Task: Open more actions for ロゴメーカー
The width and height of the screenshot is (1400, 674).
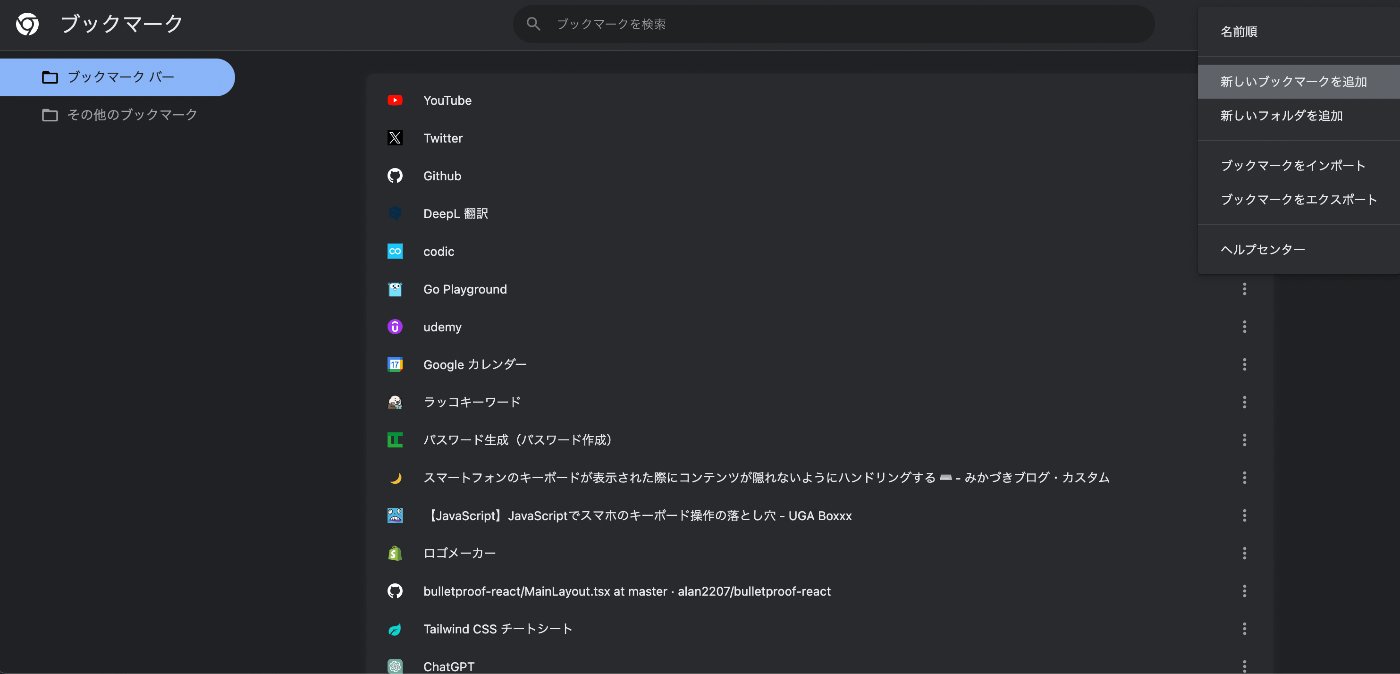Action: tap(1245, 553)
